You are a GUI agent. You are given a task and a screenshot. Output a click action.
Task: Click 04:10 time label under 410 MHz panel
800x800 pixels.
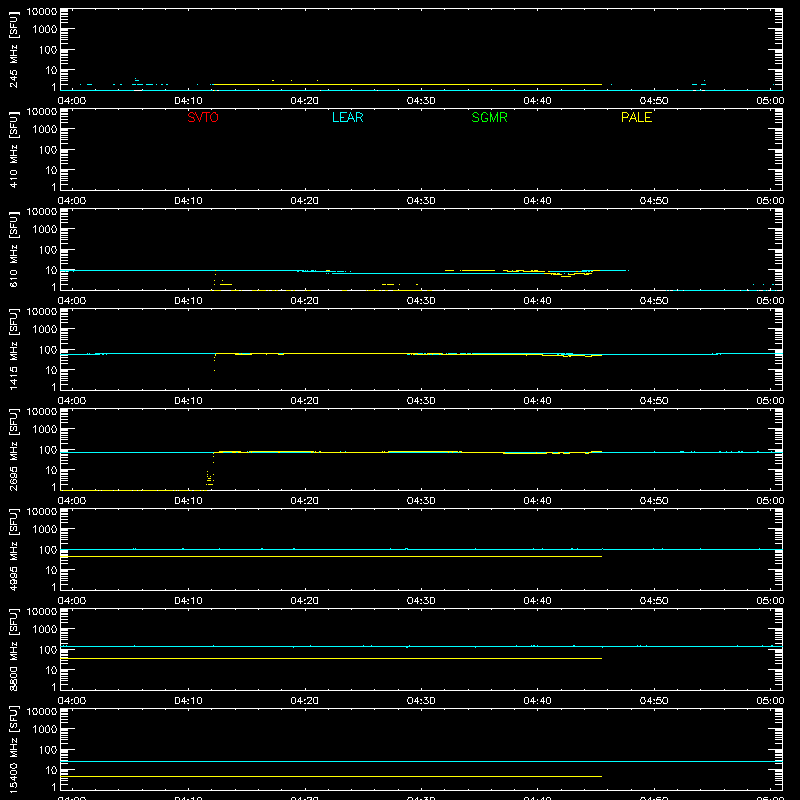click(188, 201)
